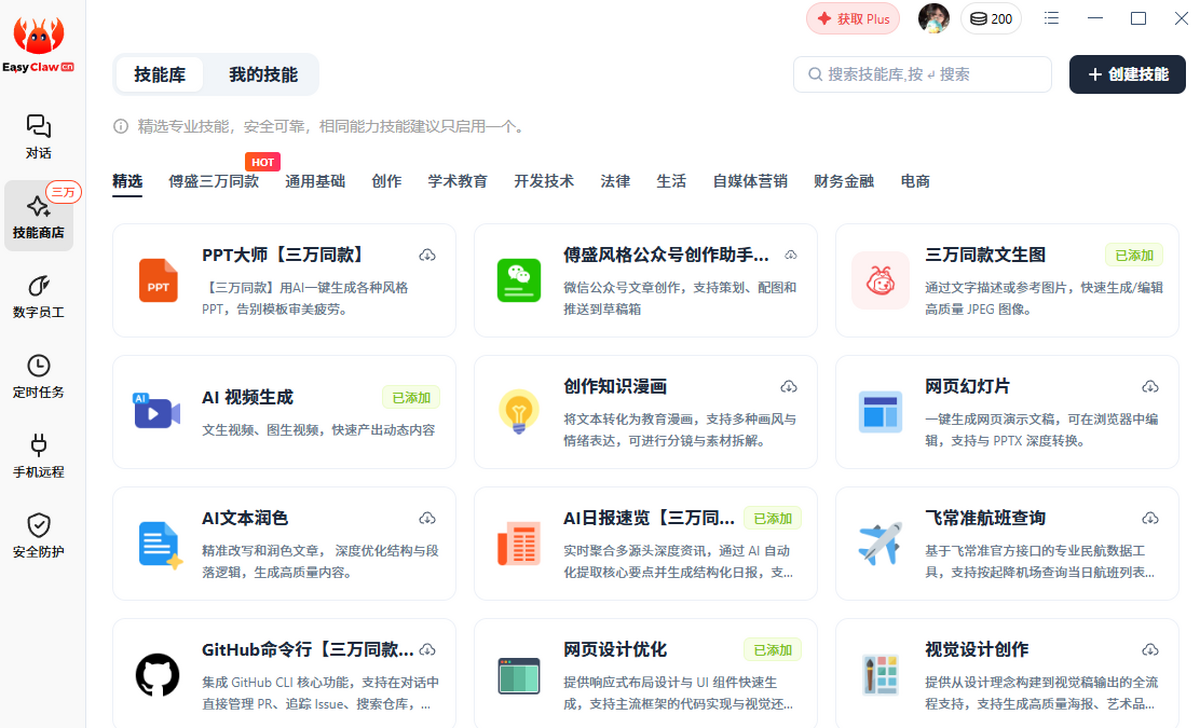Click the 三万同款文生图 lobster icon
Image resolution: width=1200 pixels, height=728 pixels.
click(880, 280)
